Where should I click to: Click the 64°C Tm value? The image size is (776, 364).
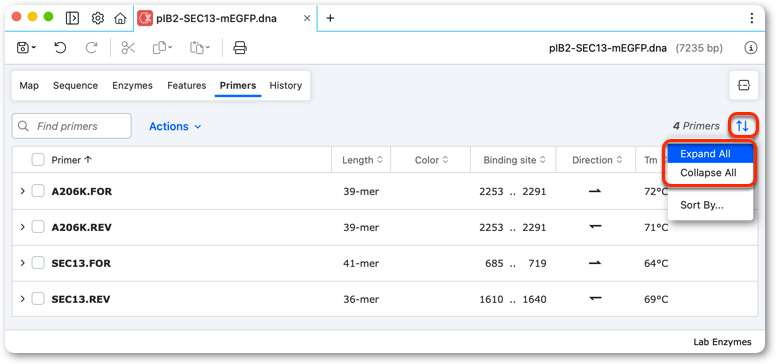tap(656, 264)
